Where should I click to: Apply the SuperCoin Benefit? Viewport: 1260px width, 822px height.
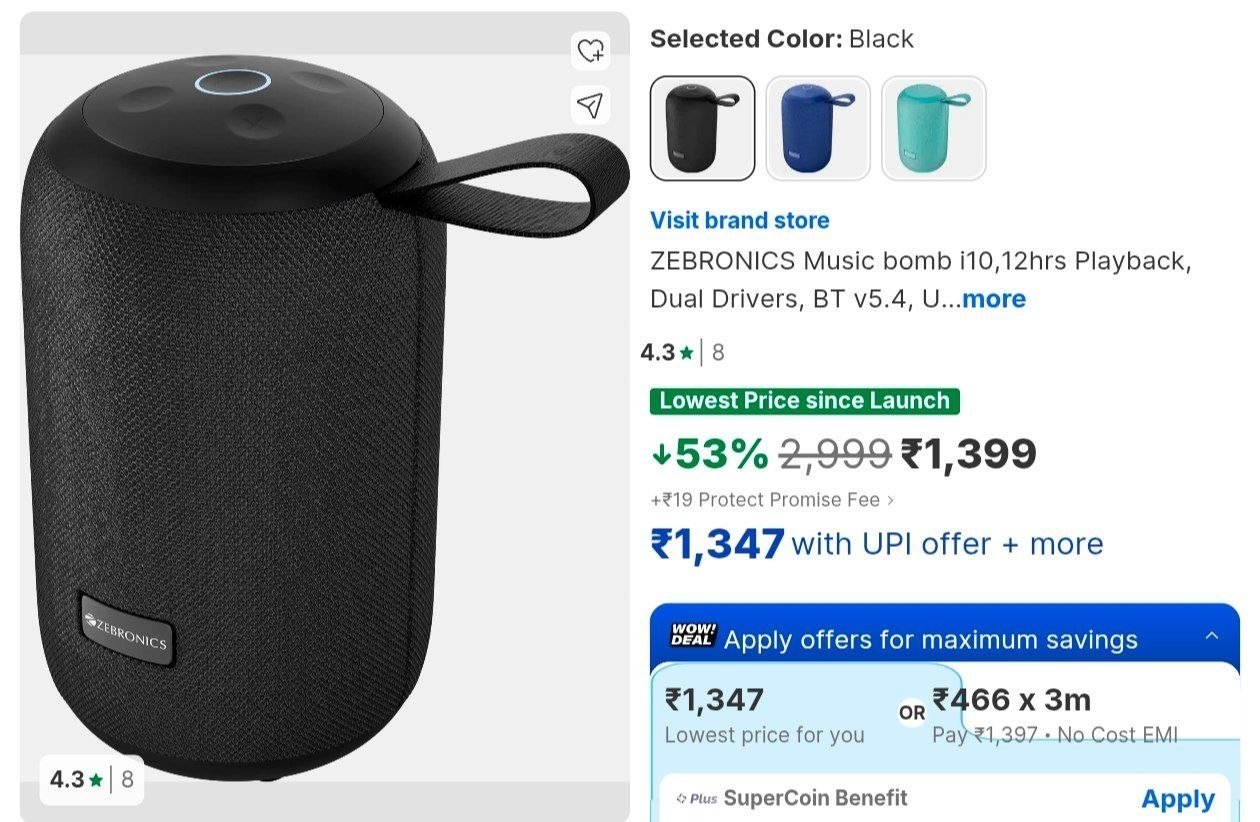[x=1178, y=799]
